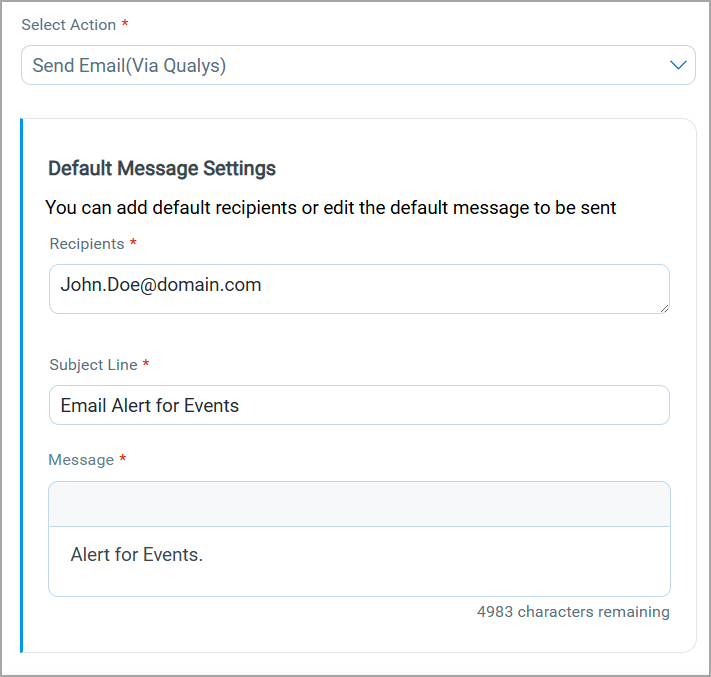Click the Recipients field label

click(x=87, y=244)
